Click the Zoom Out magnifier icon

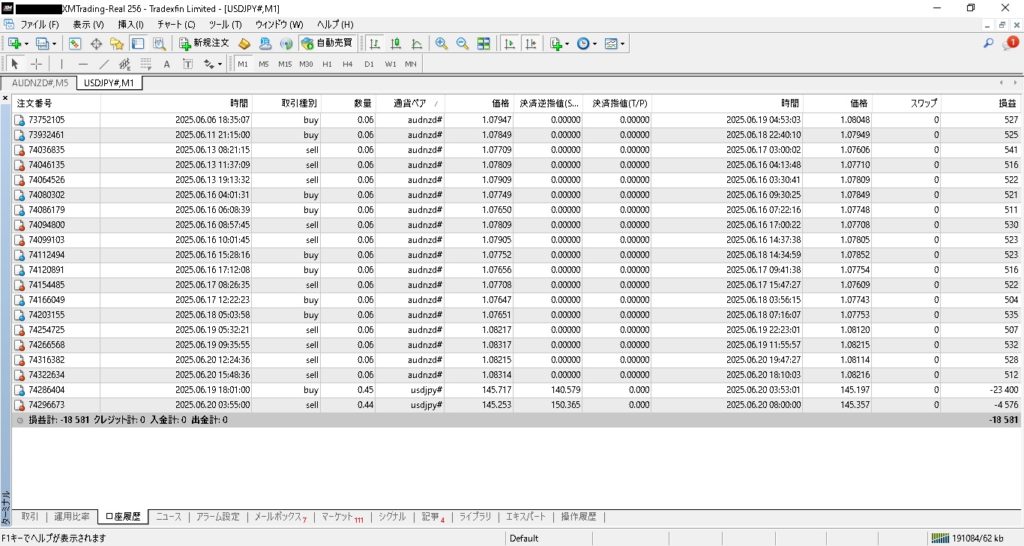click(x=462, y=43)
